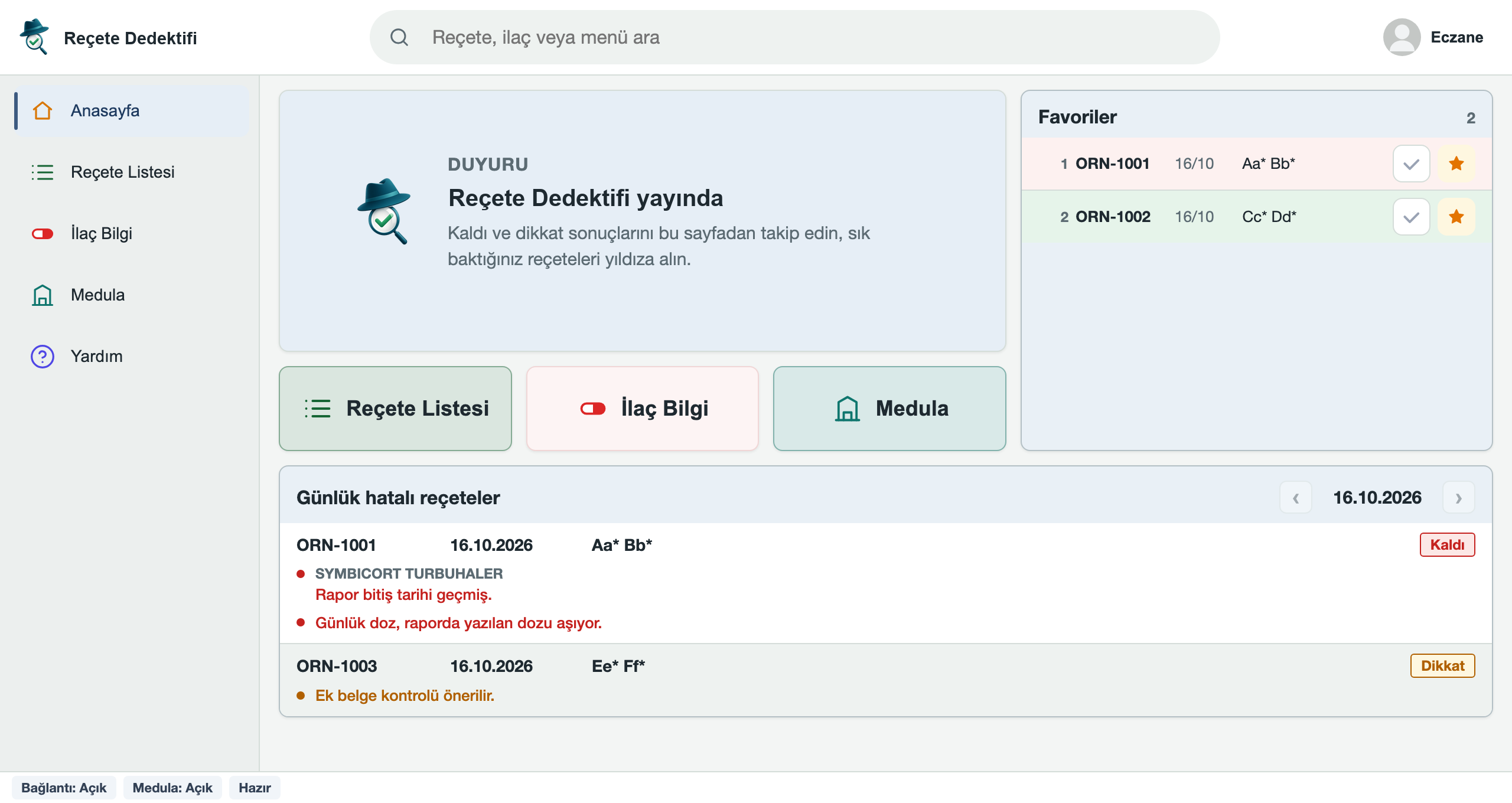Go to previous day in Günlük hatalı reçeteler
The height and width of the screenshot is (803, 1512).
tap(1296, 498)
